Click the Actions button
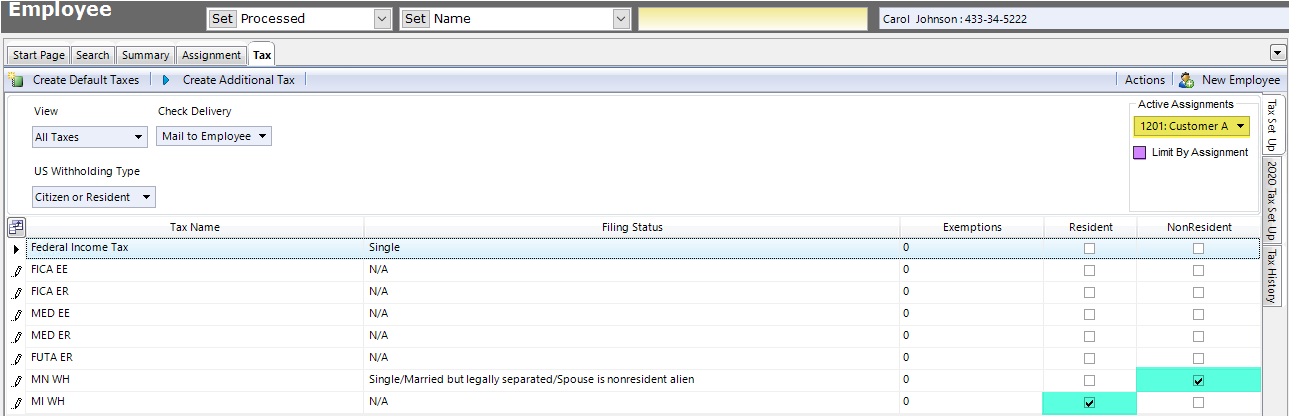The width and height of the screenshot is (1289, 416). click(x=1144, y=80)
